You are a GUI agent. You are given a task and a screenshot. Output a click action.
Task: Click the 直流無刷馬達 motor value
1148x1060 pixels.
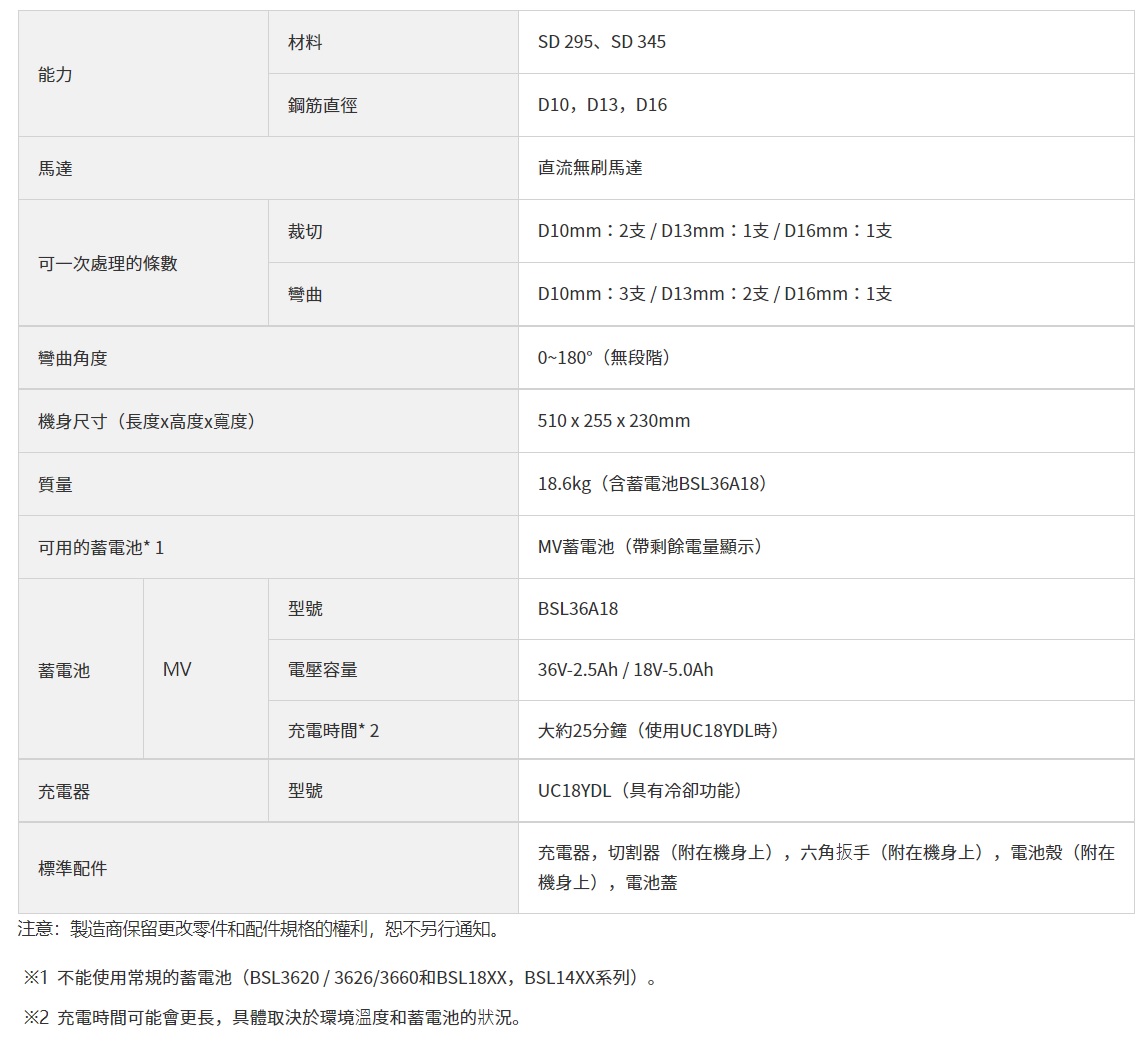tap(590, 168)
